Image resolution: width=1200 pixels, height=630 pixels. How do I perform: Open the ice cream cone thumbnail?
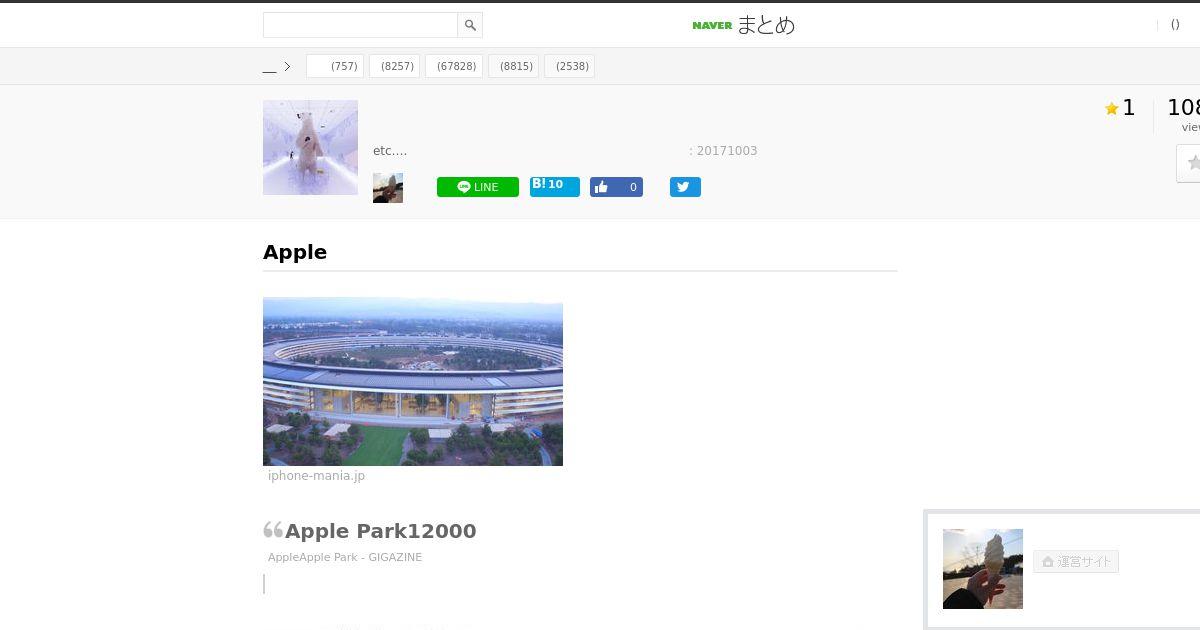coord(983,569)
